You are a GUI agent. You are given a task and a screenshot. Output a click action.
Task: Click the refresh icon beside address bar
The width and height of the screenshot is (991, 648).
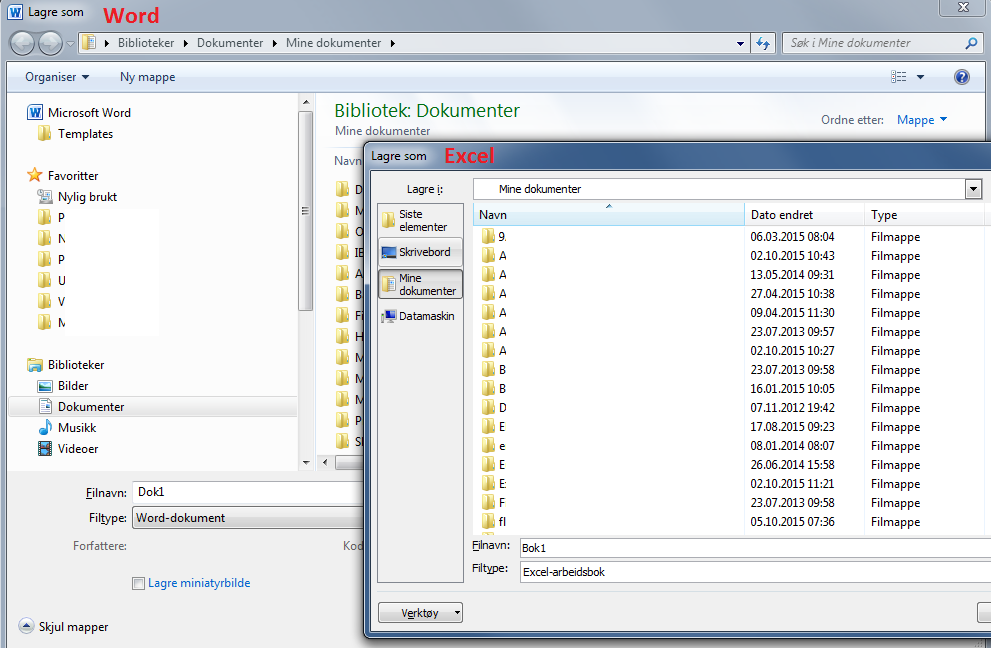(763, 44)
